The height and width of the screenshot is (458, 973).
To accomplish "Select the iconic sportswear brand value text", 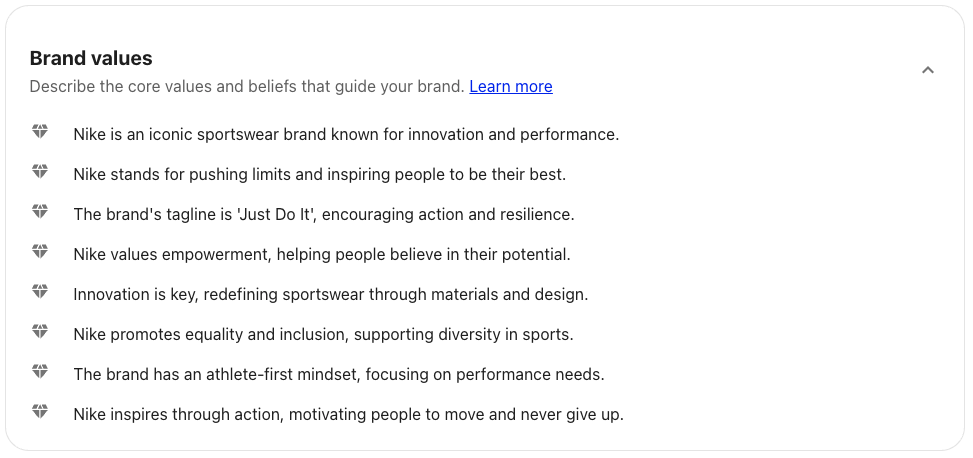I will tap(346, 135).
